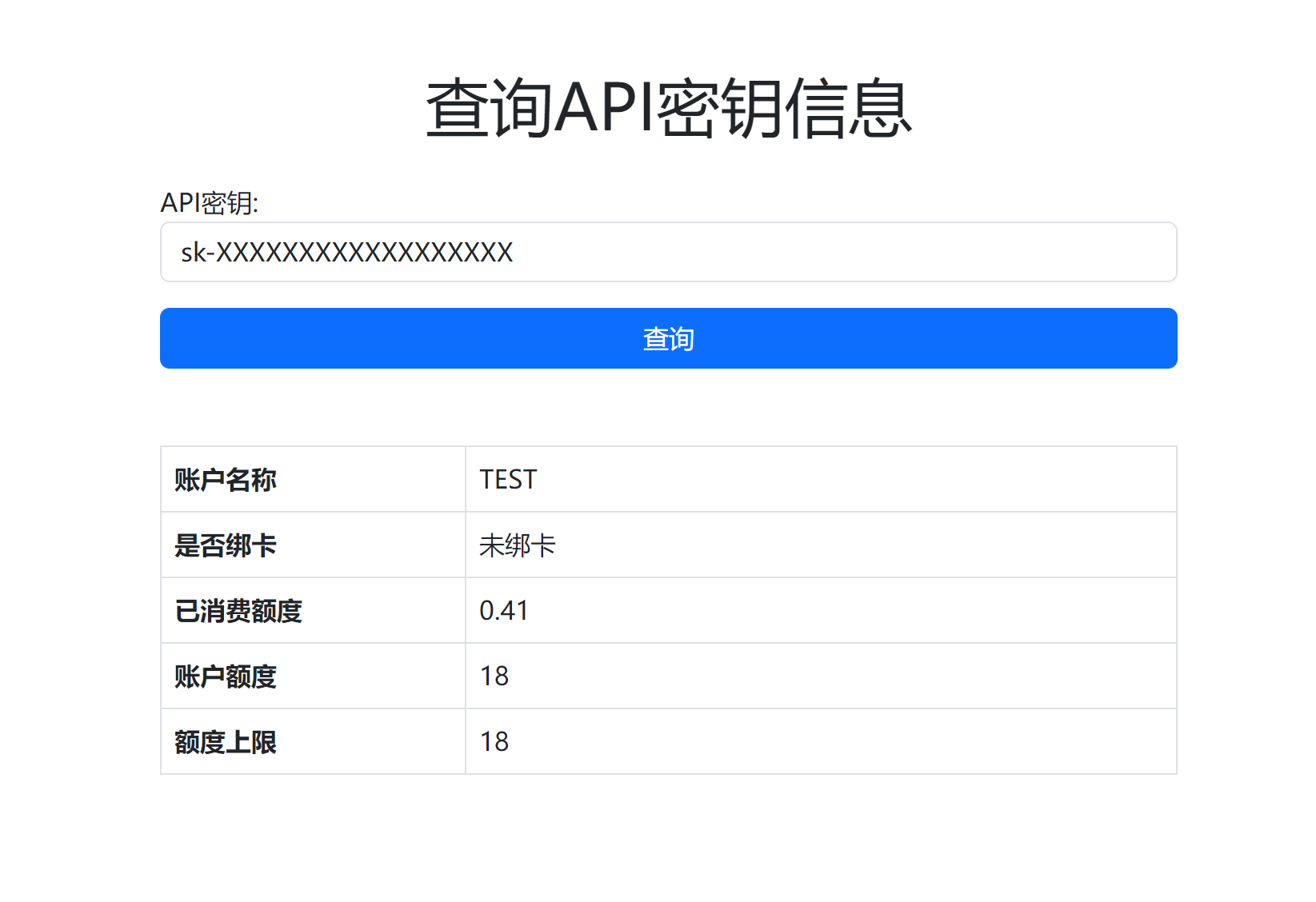Click the page title 查询API密钥信息
The width and height of the screenshot is (1316, 902).
point(668,109)
